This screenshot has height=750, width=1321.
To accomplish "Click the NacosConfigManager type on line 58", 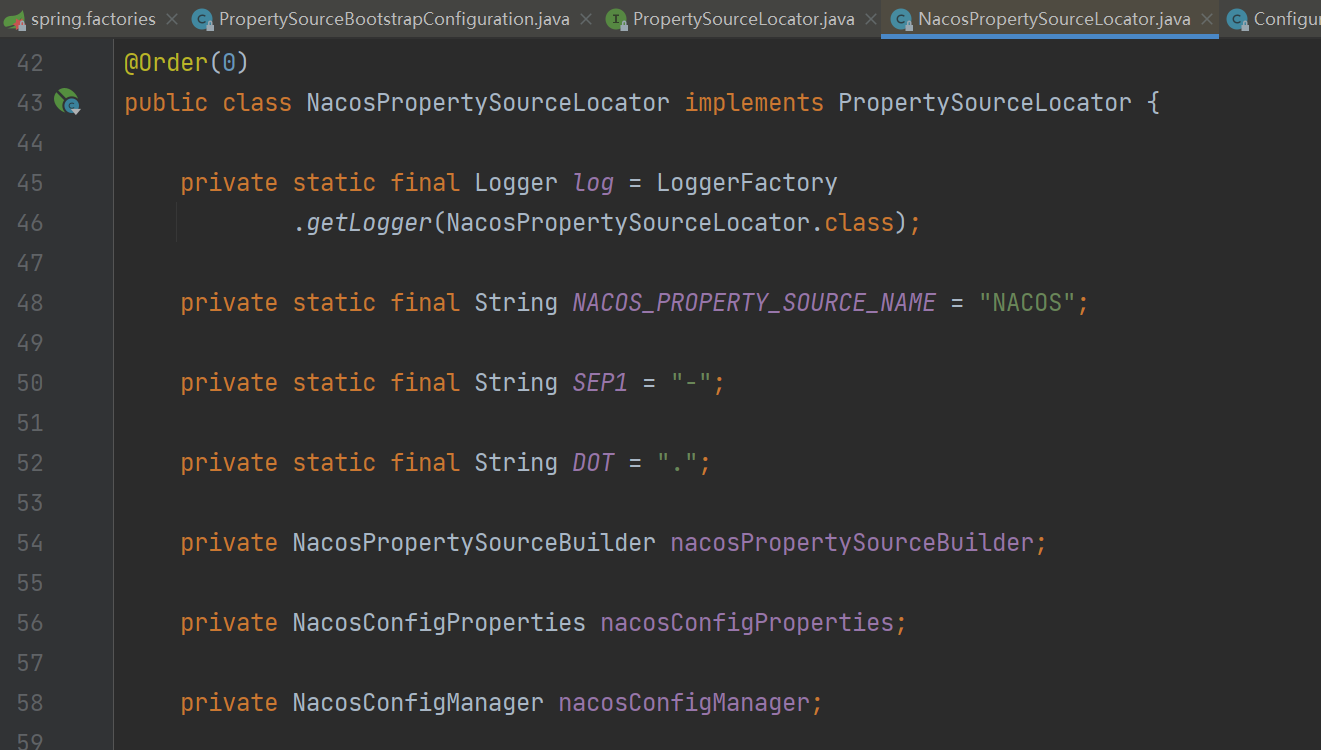I will pos(418,703).
